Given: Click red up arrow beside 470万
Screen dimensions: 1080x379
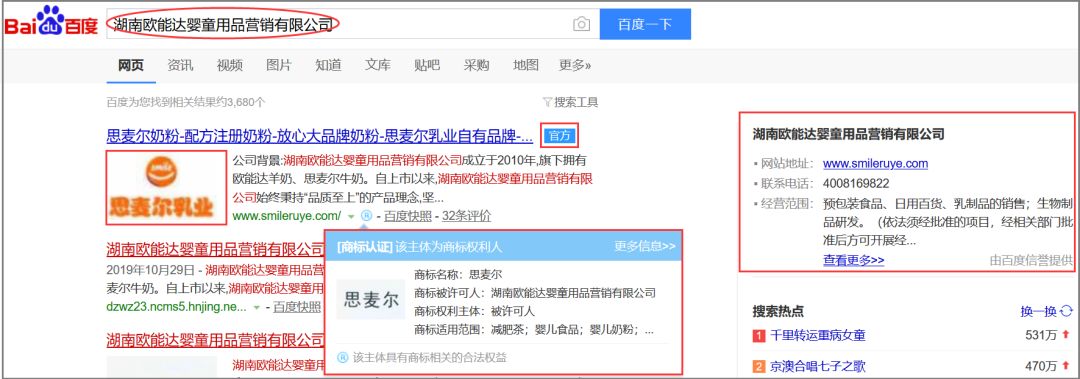Looking at the screenshot, I should [1067, 366].
